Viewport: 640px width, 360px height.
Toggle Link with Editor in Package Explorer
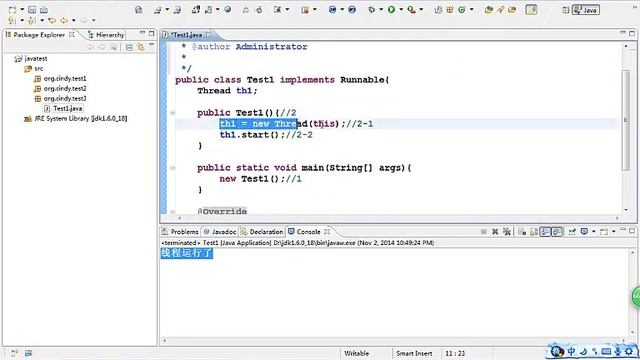tap(140, 47)
